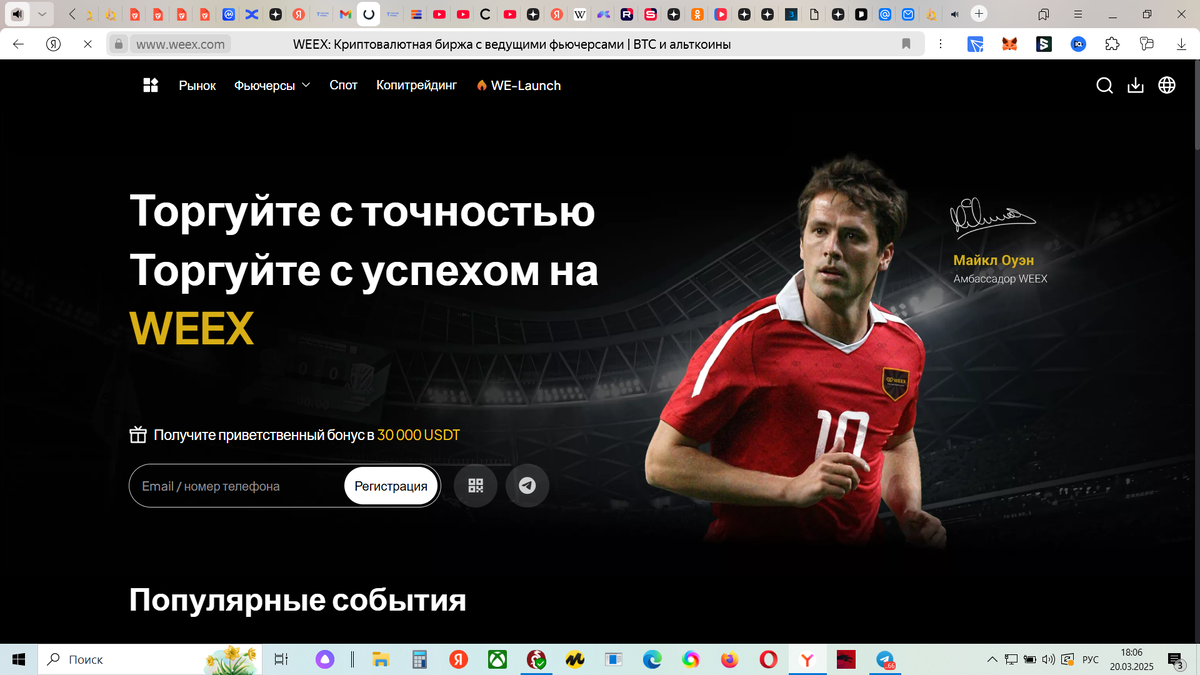Open the blue paper-plane extension icon
This screenshot has height=675, width=1200.
coord(976,44)
